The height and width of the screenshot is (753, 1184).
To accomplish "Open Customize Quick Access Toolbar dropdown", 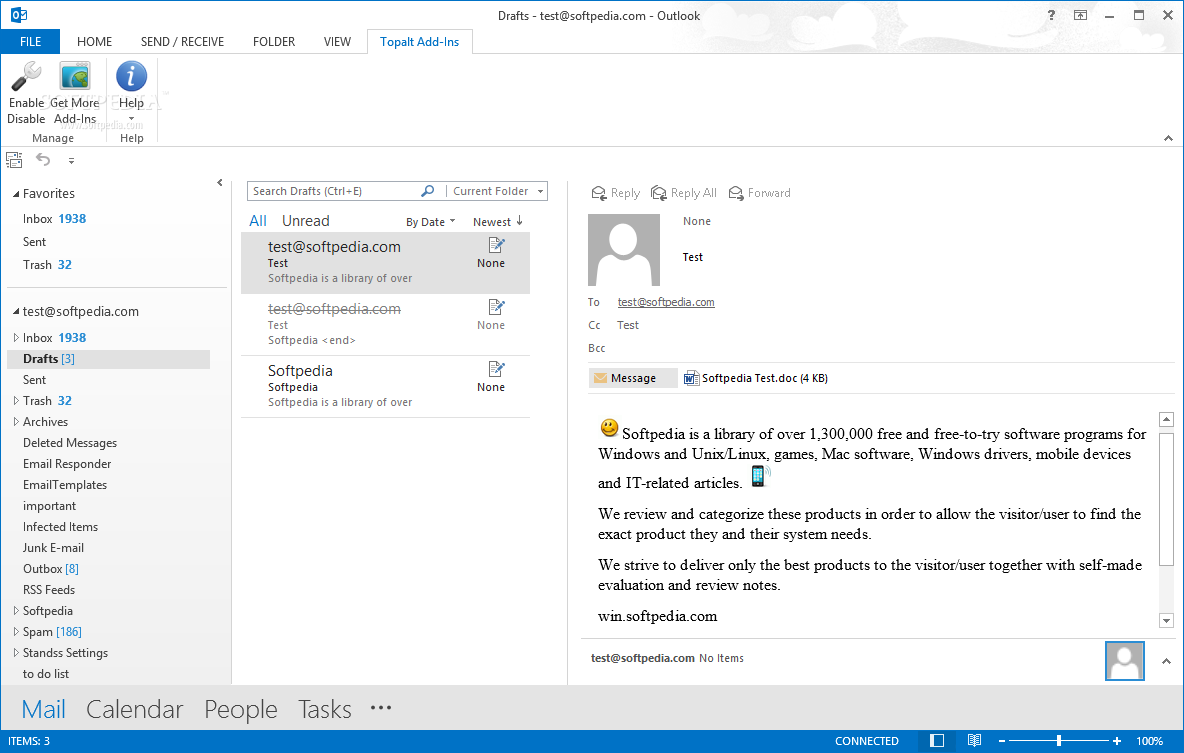I will click(71, 161).
